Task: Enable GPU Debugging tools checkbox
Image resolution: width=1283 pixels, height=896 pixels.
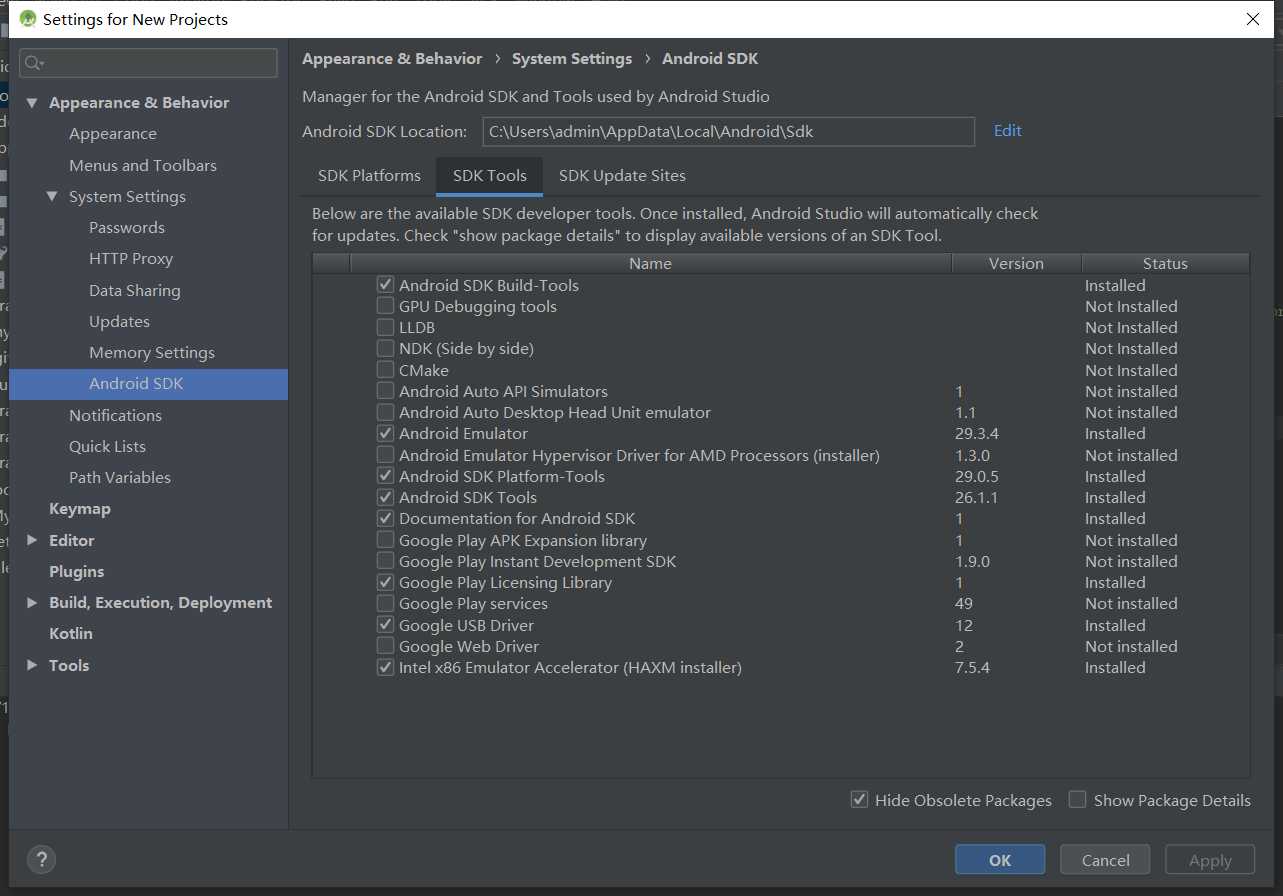Action: [385, 306]
